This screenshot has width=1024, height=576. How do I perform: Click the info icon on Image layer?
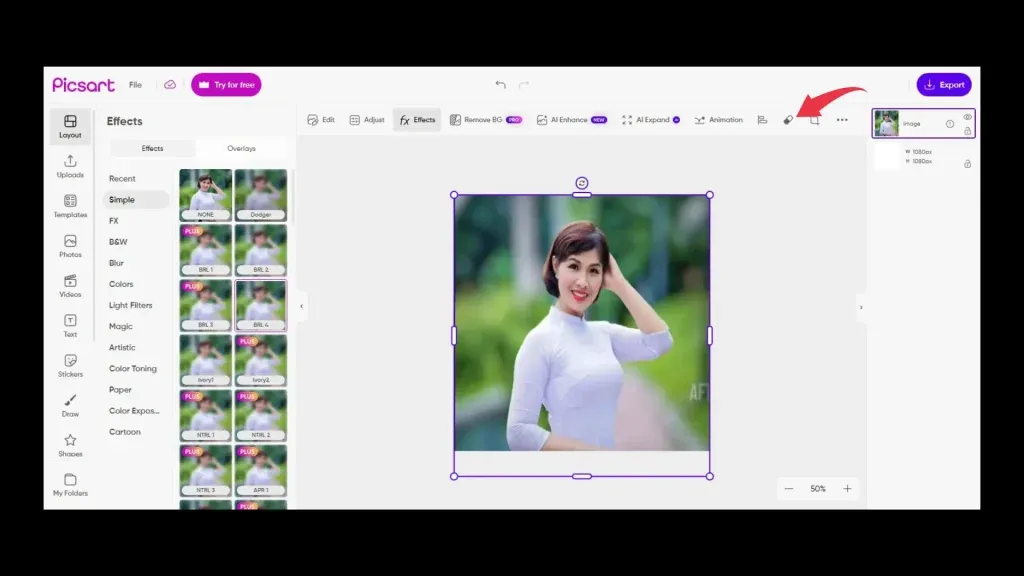950,124
